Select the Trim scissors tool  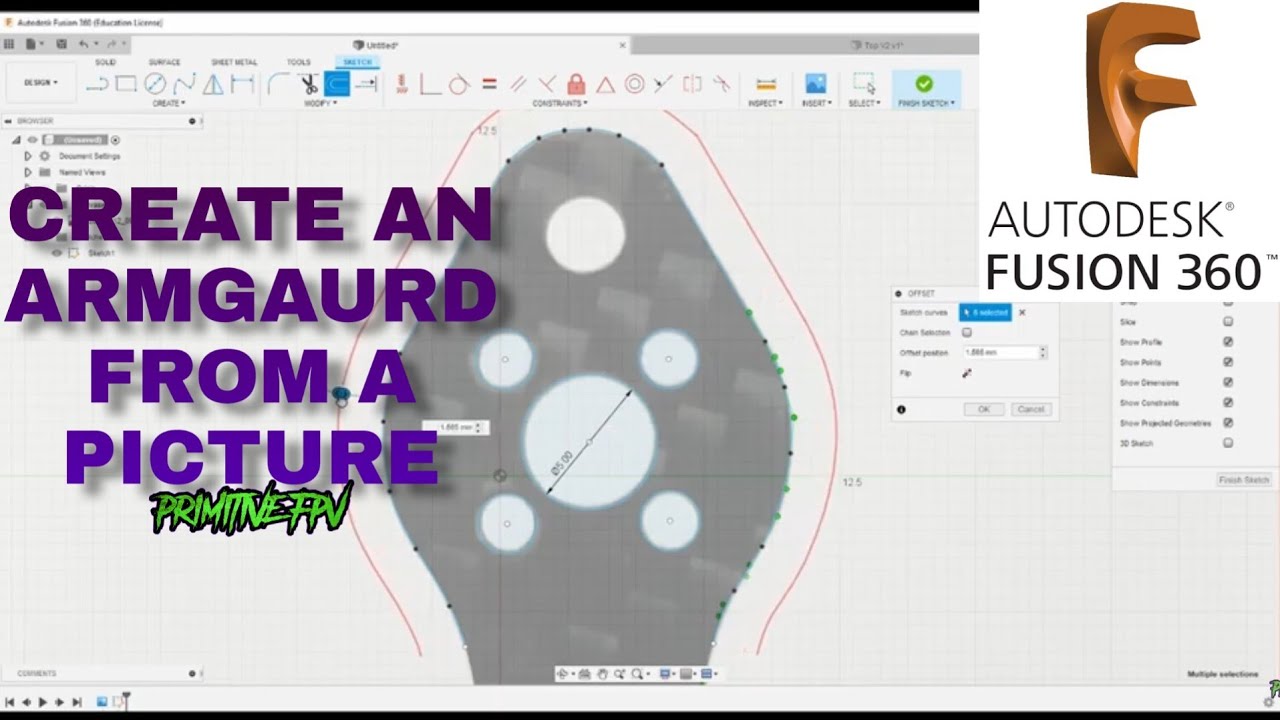(x=308, y=85)
